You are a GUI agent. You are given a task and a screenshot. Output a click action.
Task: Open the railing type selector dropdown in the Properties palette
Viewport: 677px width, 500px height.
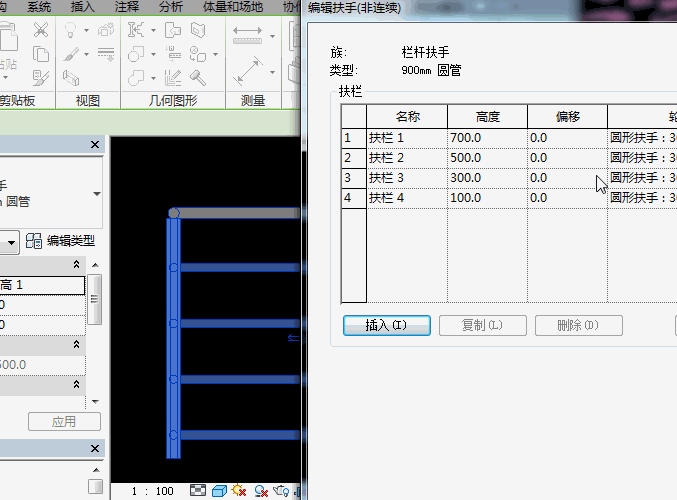coord(97,194)
